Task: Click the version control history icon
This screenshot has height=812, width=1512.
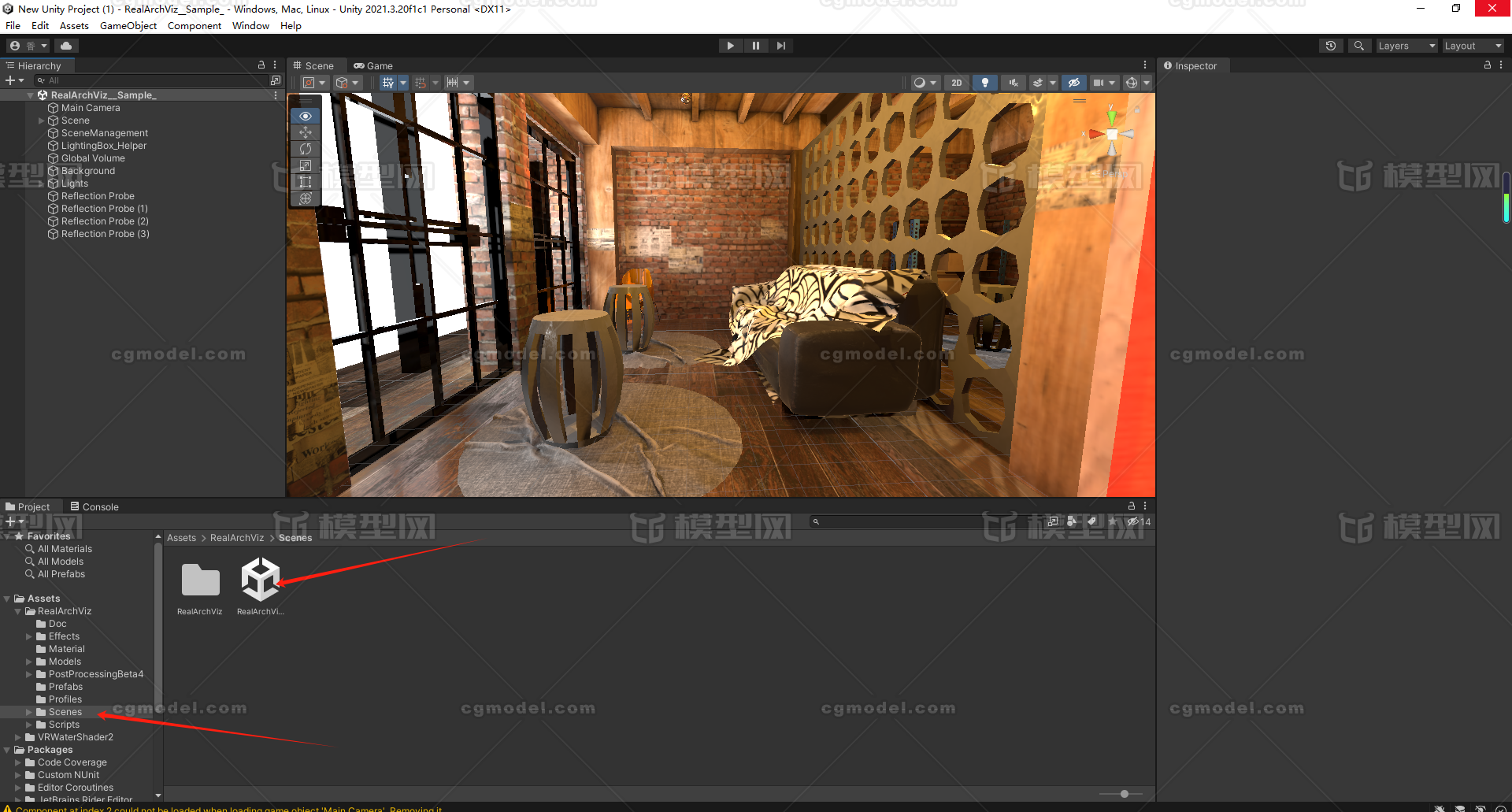Action: click(1331, 45)
